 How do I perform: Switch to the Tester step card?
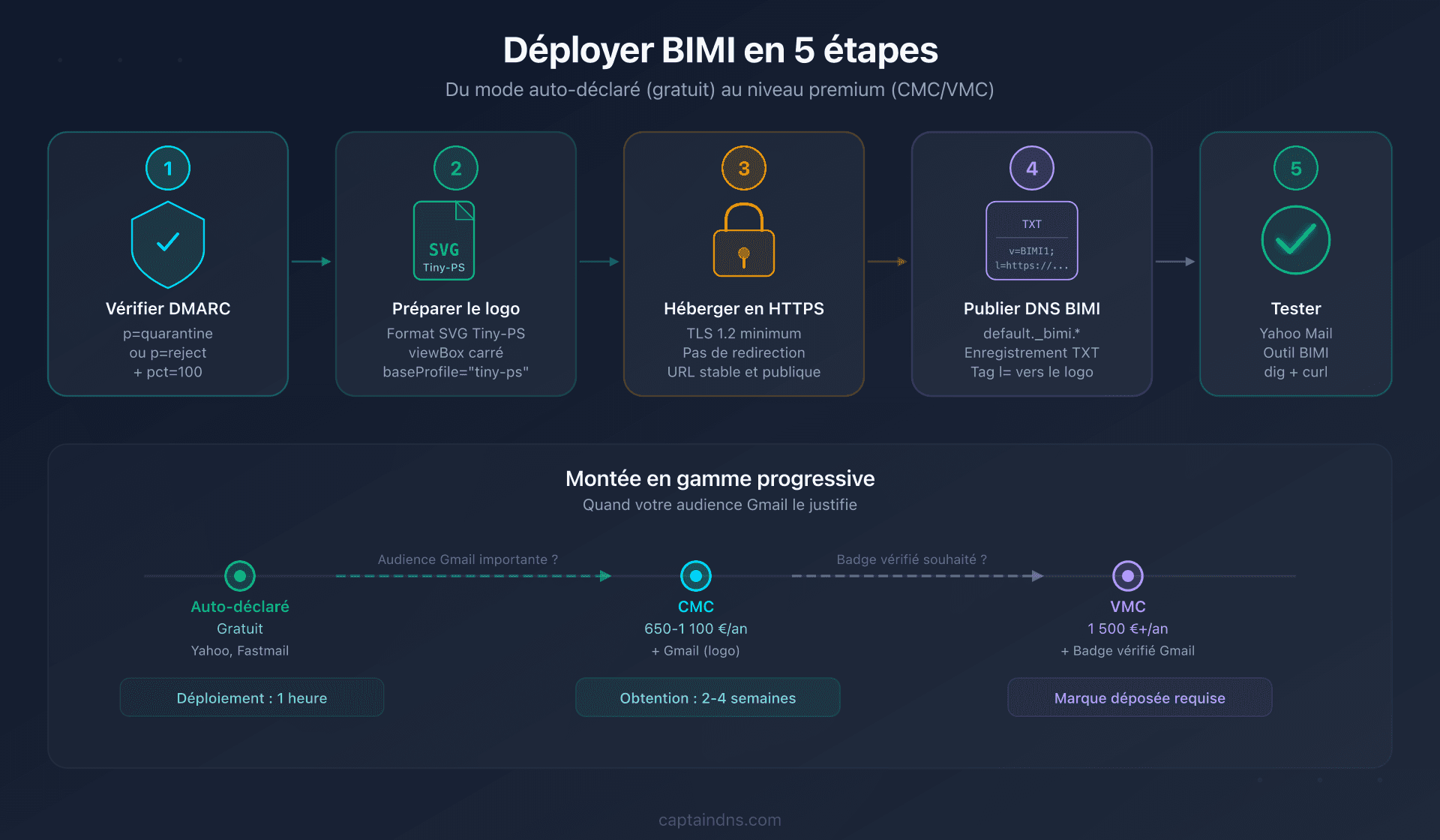pyautogui.click(x=1295, y=264)
